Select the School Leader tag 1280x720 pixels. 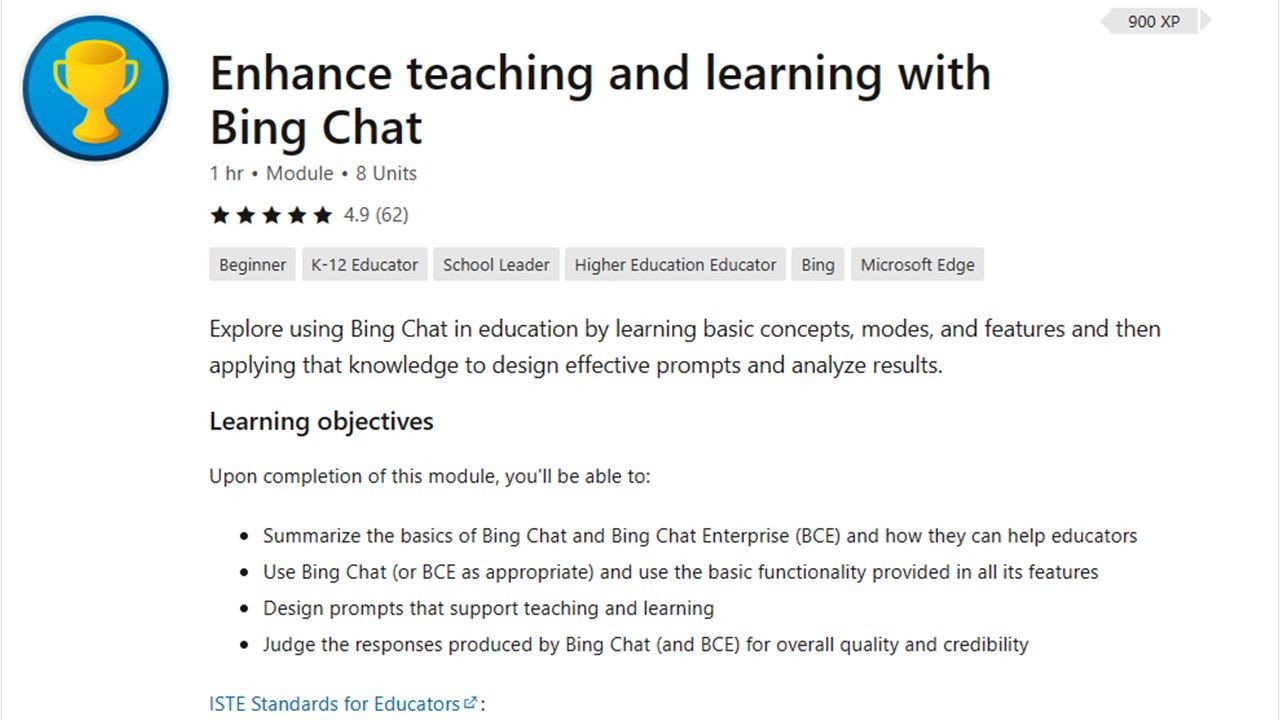click(496, 265)
